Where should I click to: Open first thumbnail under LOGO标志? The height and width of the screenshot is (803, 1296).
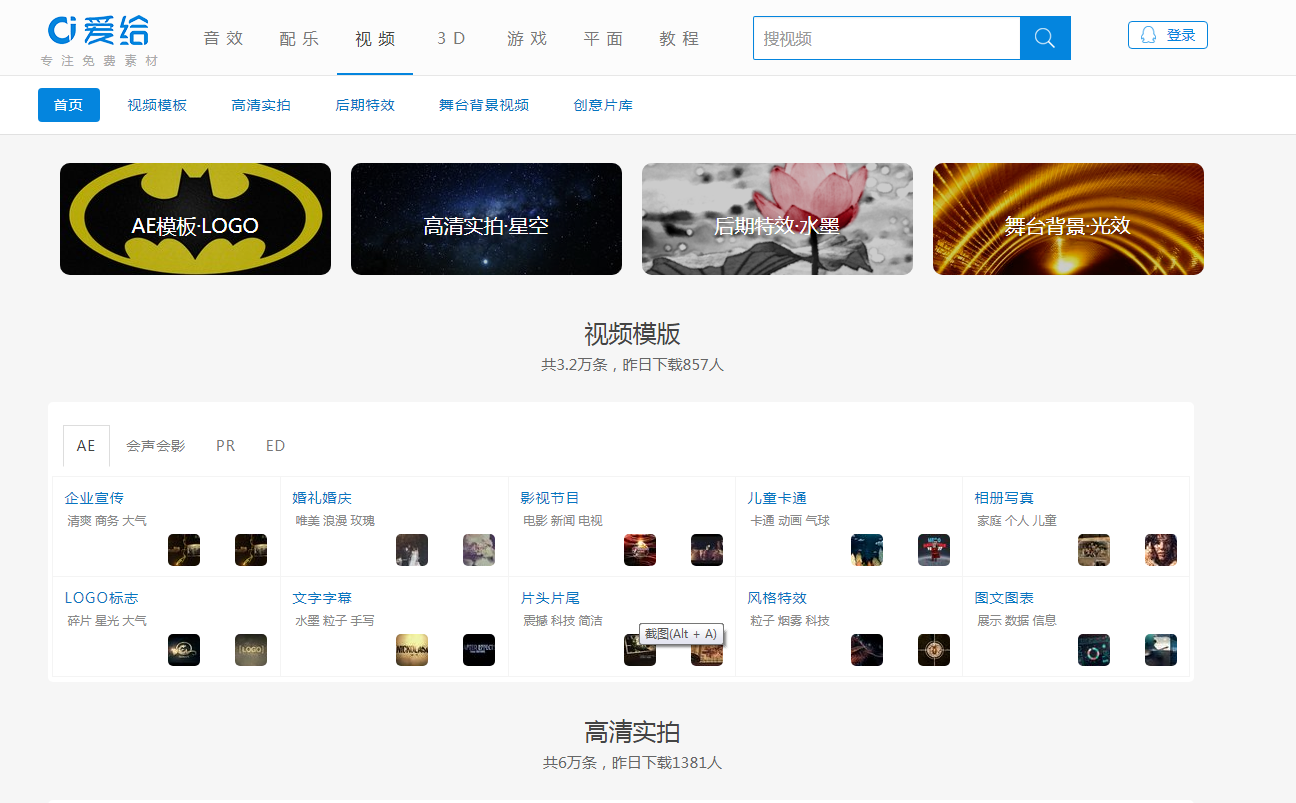184,650
